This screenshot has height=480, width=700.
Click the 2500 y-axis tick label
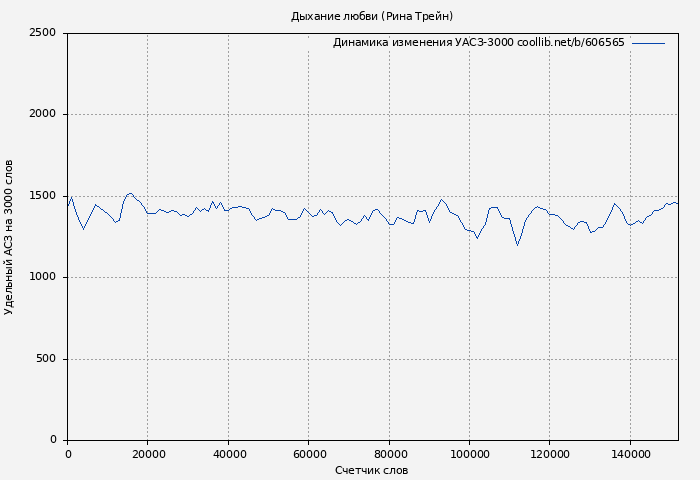click(x=42, y=33)
